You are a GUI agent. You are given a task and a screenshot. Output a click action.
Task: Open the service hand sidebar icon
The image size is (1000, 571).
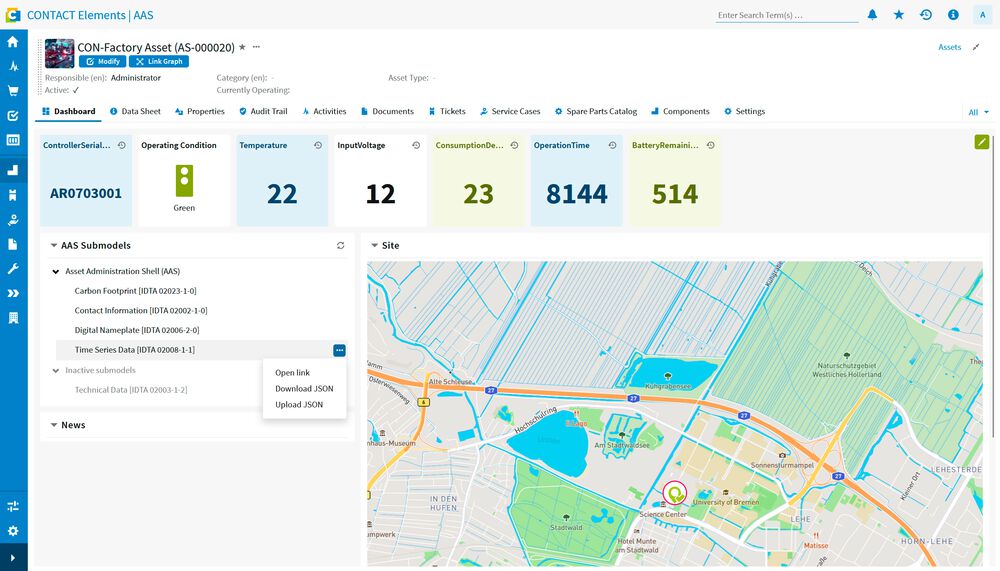13,220
